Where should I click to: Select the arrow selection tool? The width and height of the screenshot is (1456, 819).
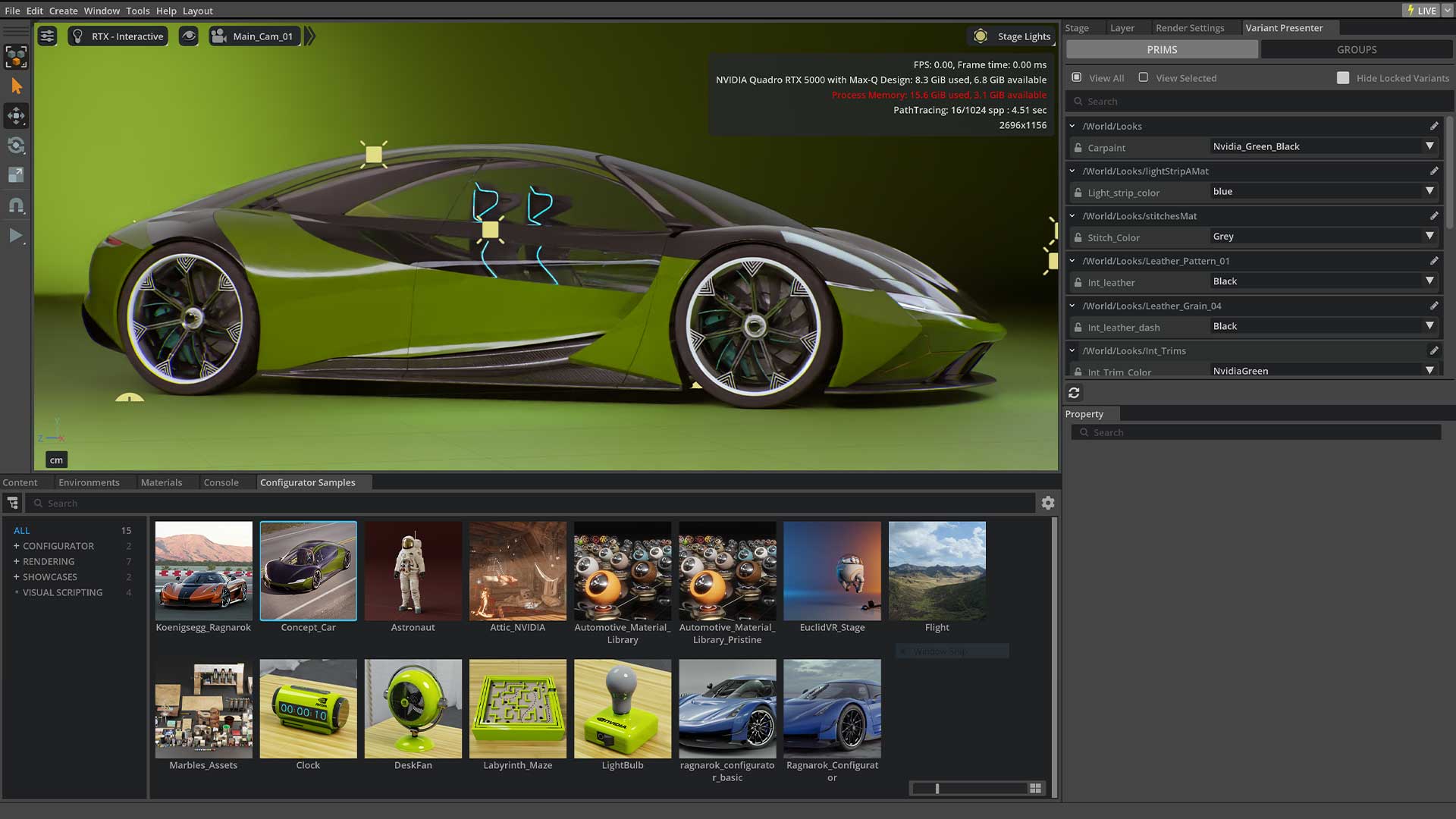click(16, 86)
